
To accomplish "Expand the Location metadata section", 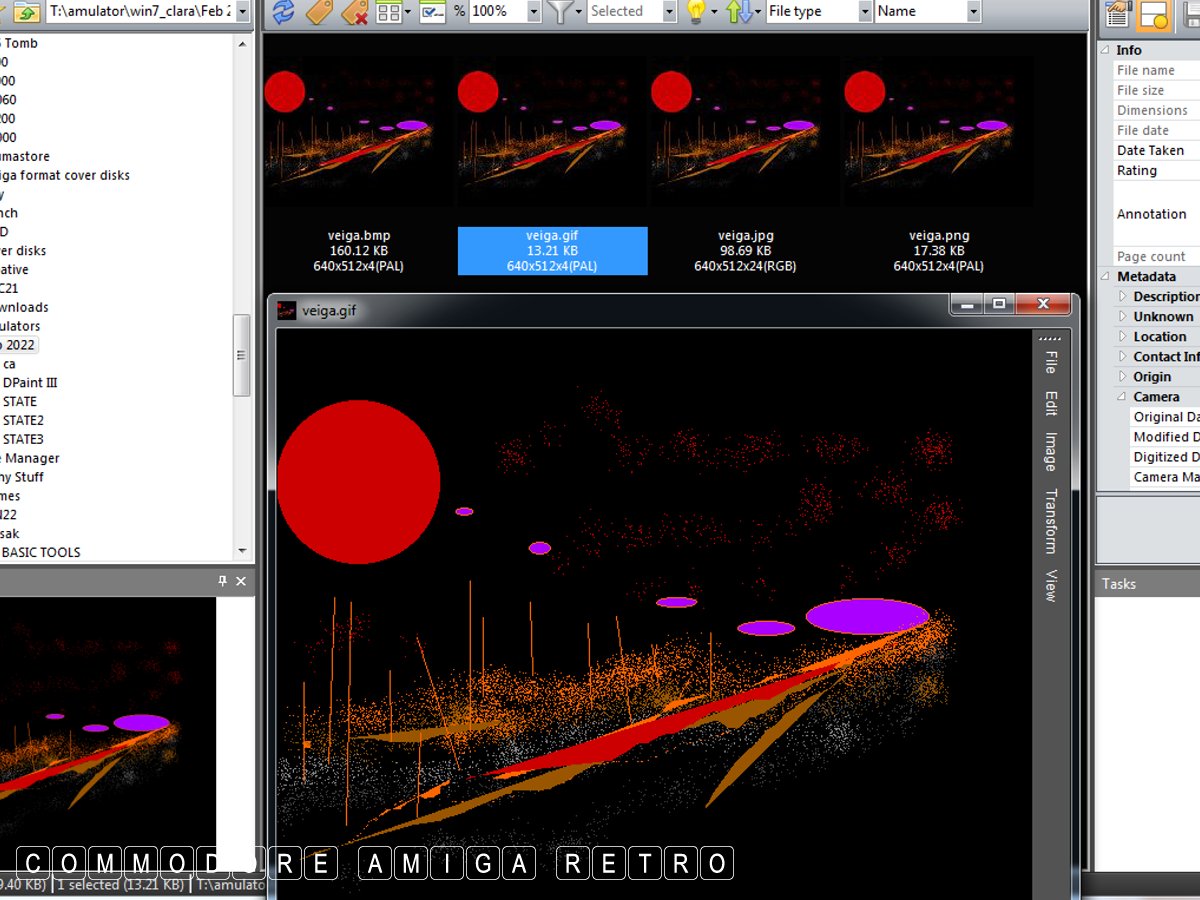I will 1123,337.
